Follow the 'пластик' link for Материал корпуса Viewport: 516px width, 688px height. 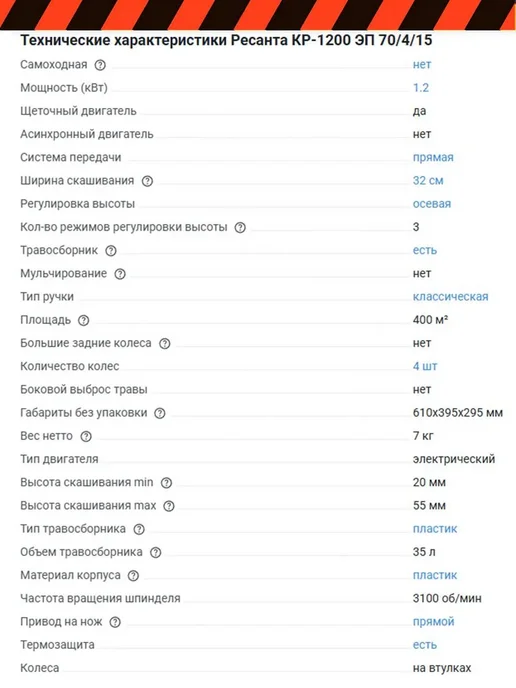click(x=435, y=575)
